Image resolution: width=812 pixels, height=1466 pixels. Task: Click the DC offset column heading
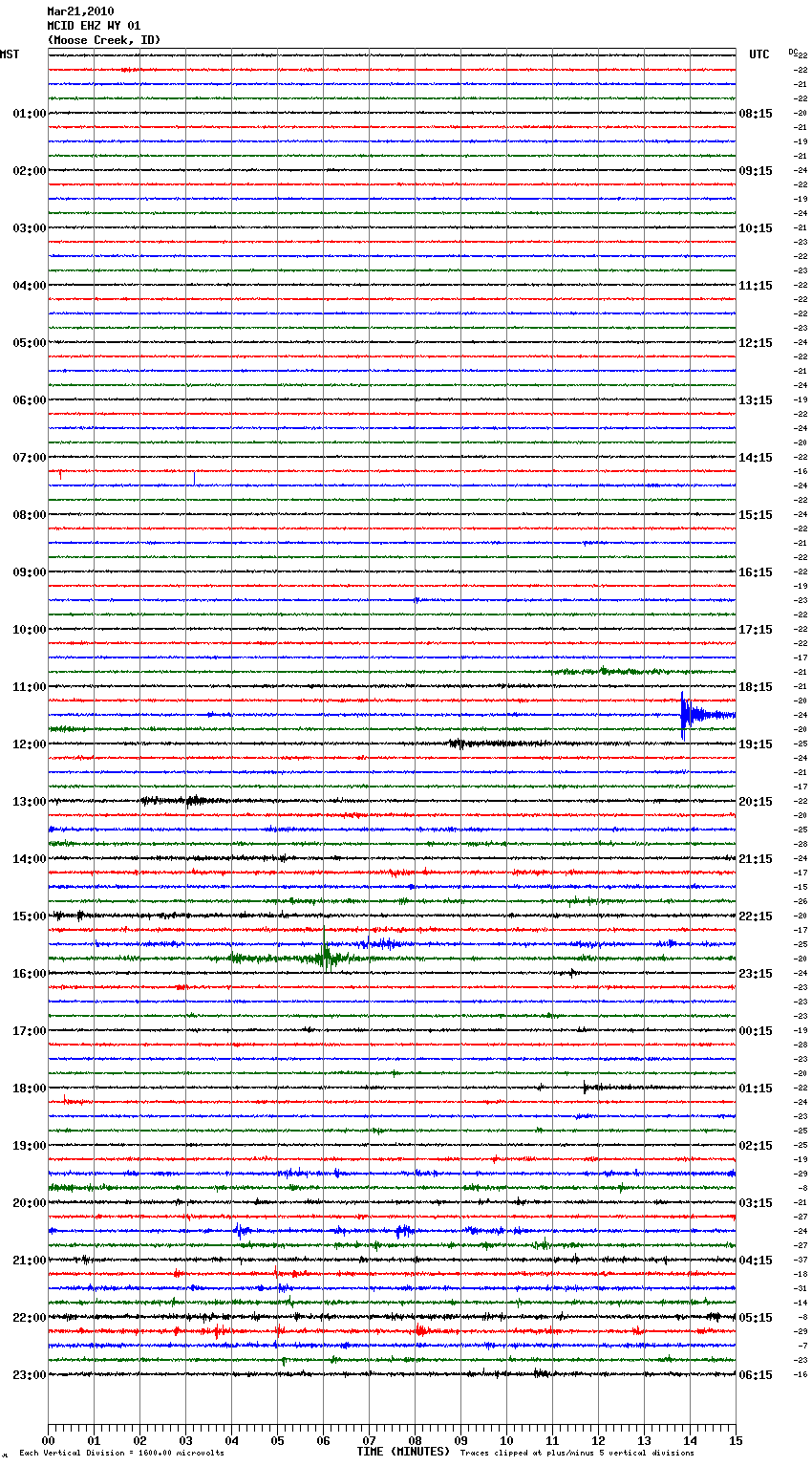(794, 53)
